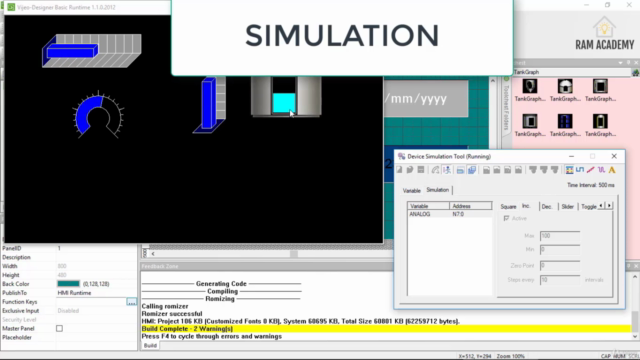Click the Address column header
The height and width of the screenshot is (360, 640).
click(x=471, y=206)
